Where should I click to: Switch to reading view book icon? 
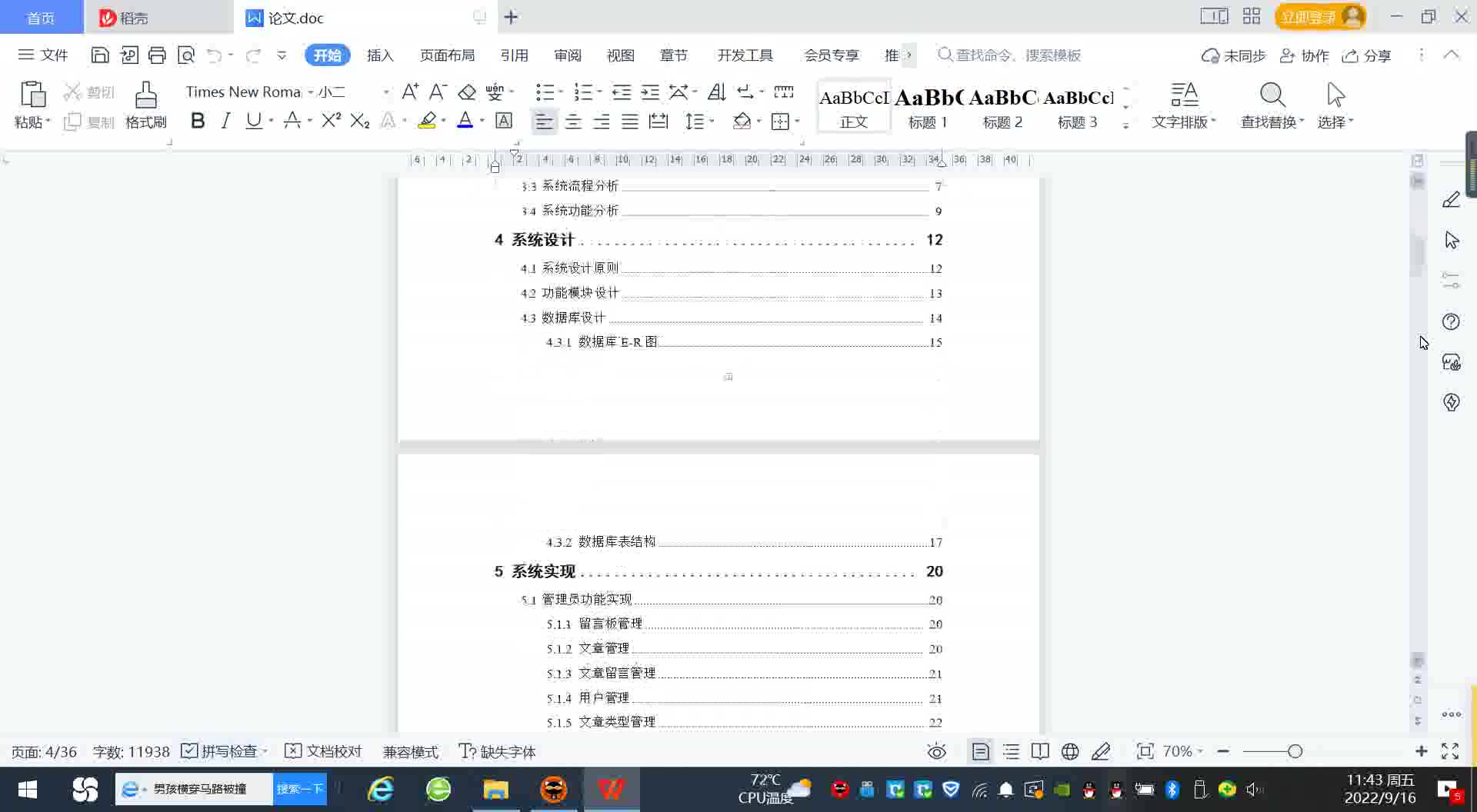click(x=1040, y=751)
